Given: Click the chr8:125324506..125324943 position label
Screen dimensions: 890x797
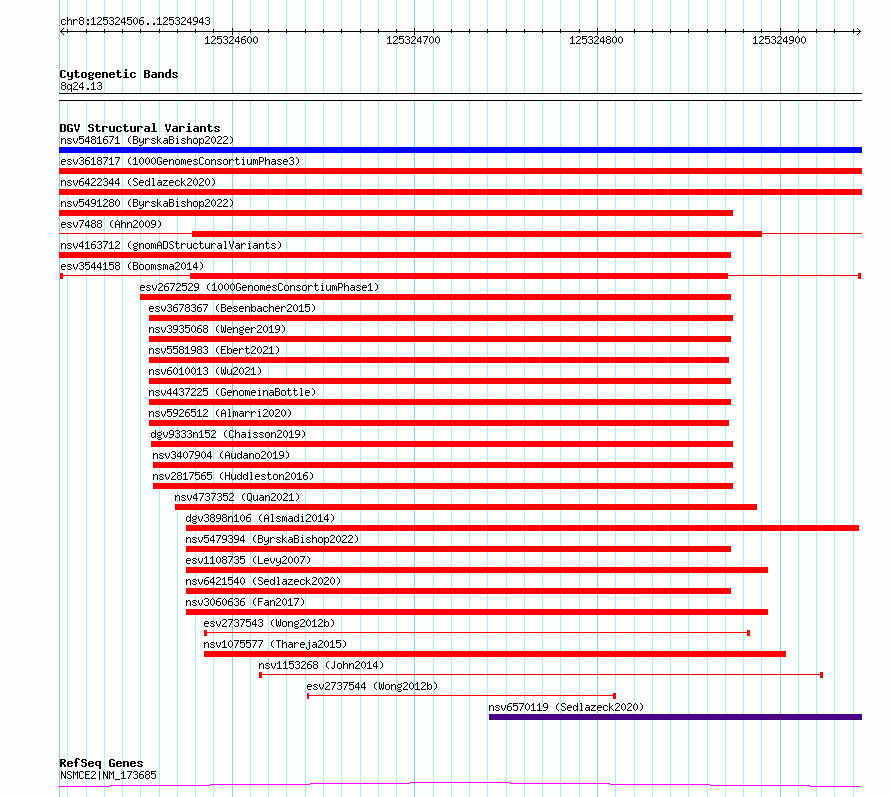Looking at the screenshot, I should [135, 21].
